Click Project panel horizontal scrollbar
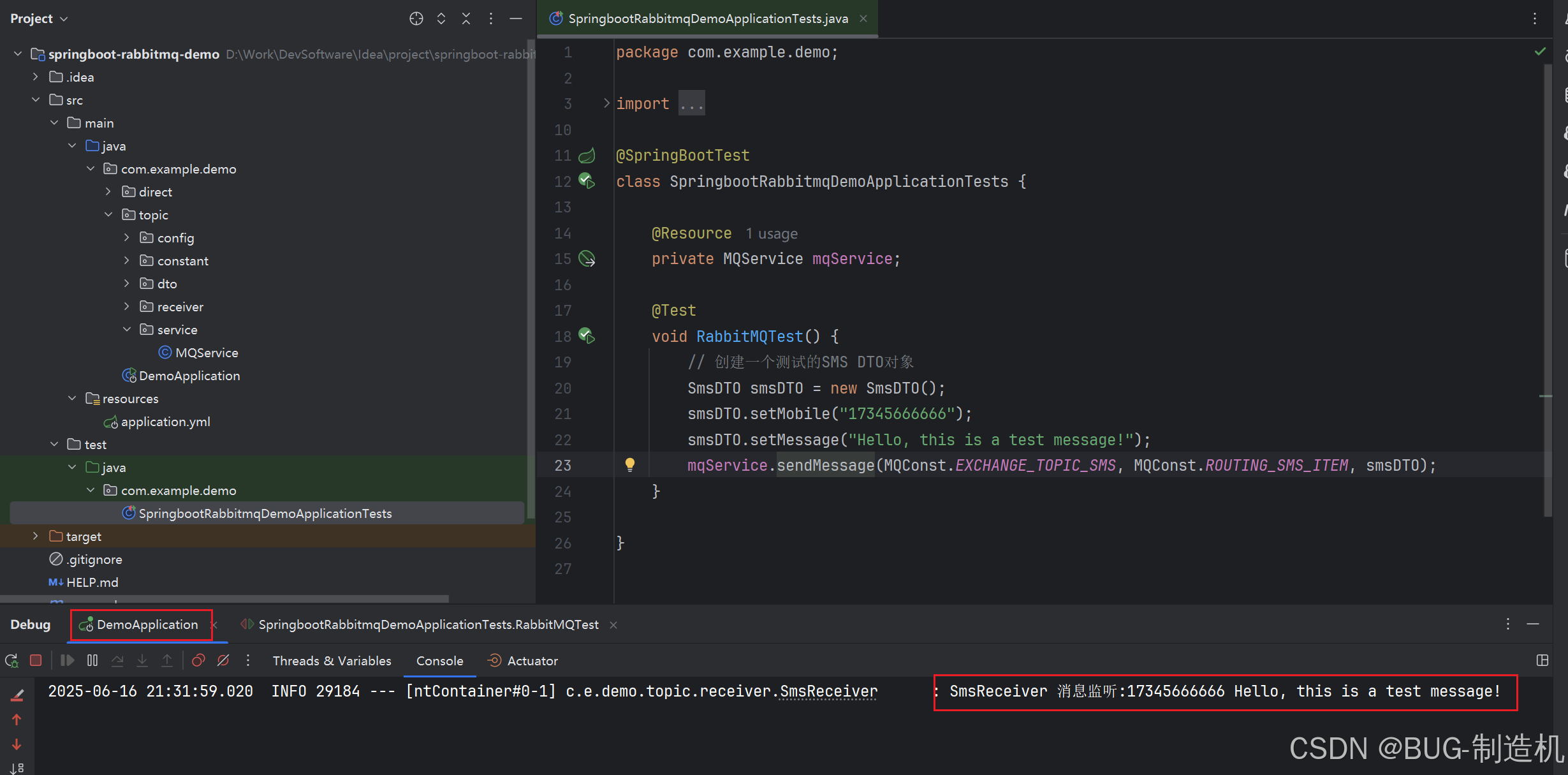Viewport: 1568px width, 775px height. coord(224,599)
